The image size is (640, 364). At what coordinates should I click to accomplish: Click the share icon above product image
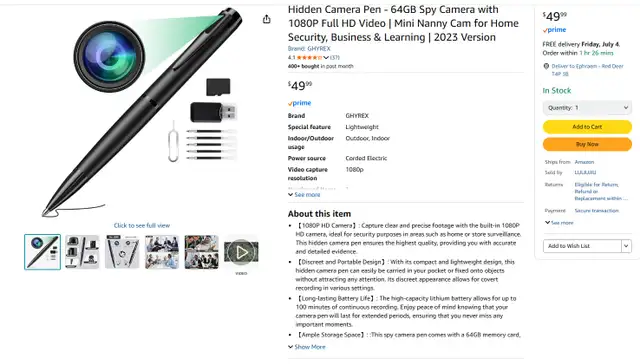click(267, 19)
